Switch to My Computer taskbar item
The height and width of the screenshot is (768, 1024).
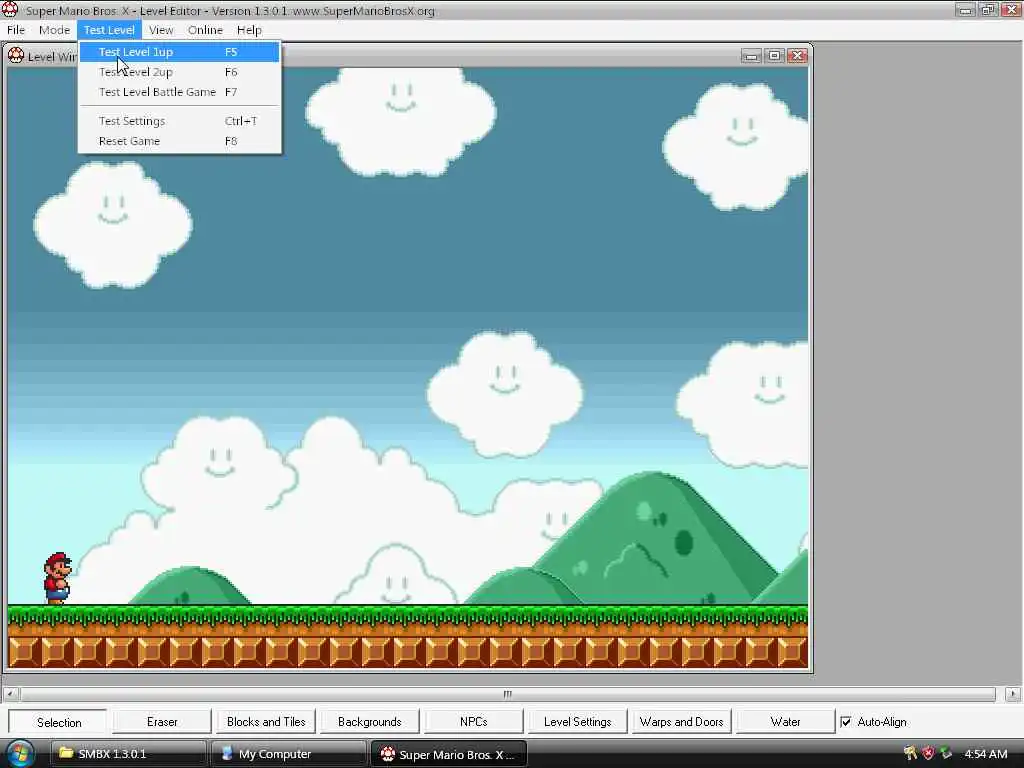tap(287, 754)
